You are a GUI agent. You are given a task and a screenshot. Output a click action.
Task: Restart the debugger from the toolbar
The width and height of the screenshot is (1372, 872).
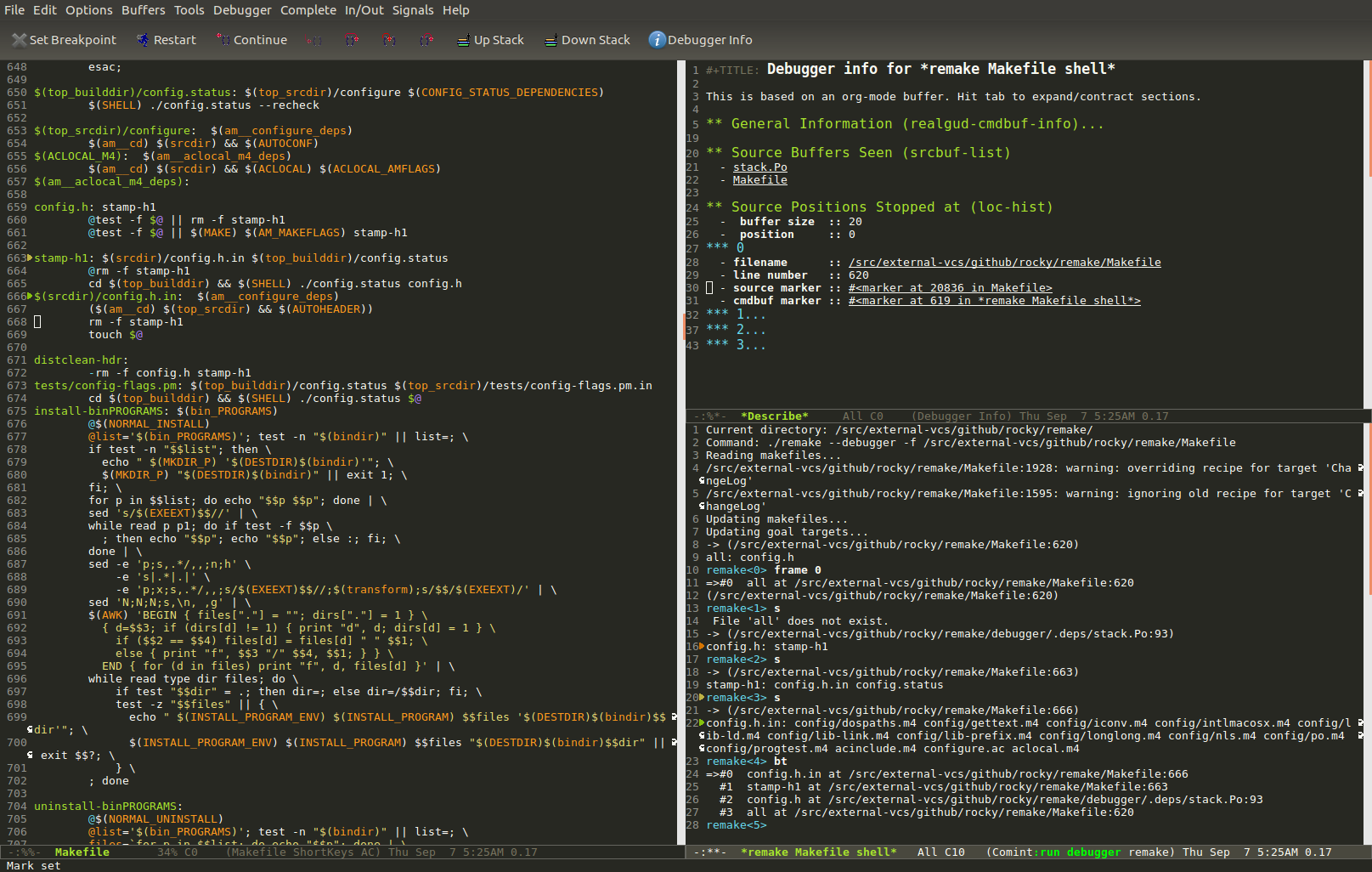[143, 40]
